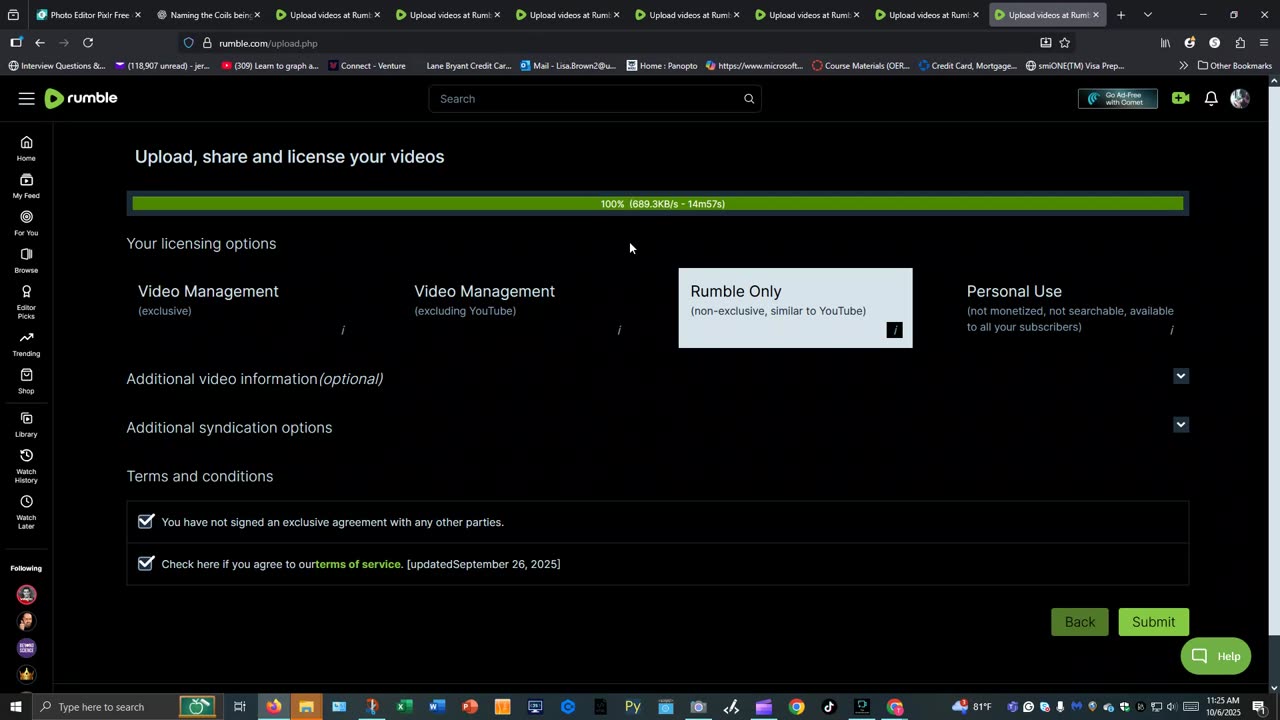This screenshot has height=720, width=1280.
Task: Open Windows Start menu
Action: tap(15, 707)
